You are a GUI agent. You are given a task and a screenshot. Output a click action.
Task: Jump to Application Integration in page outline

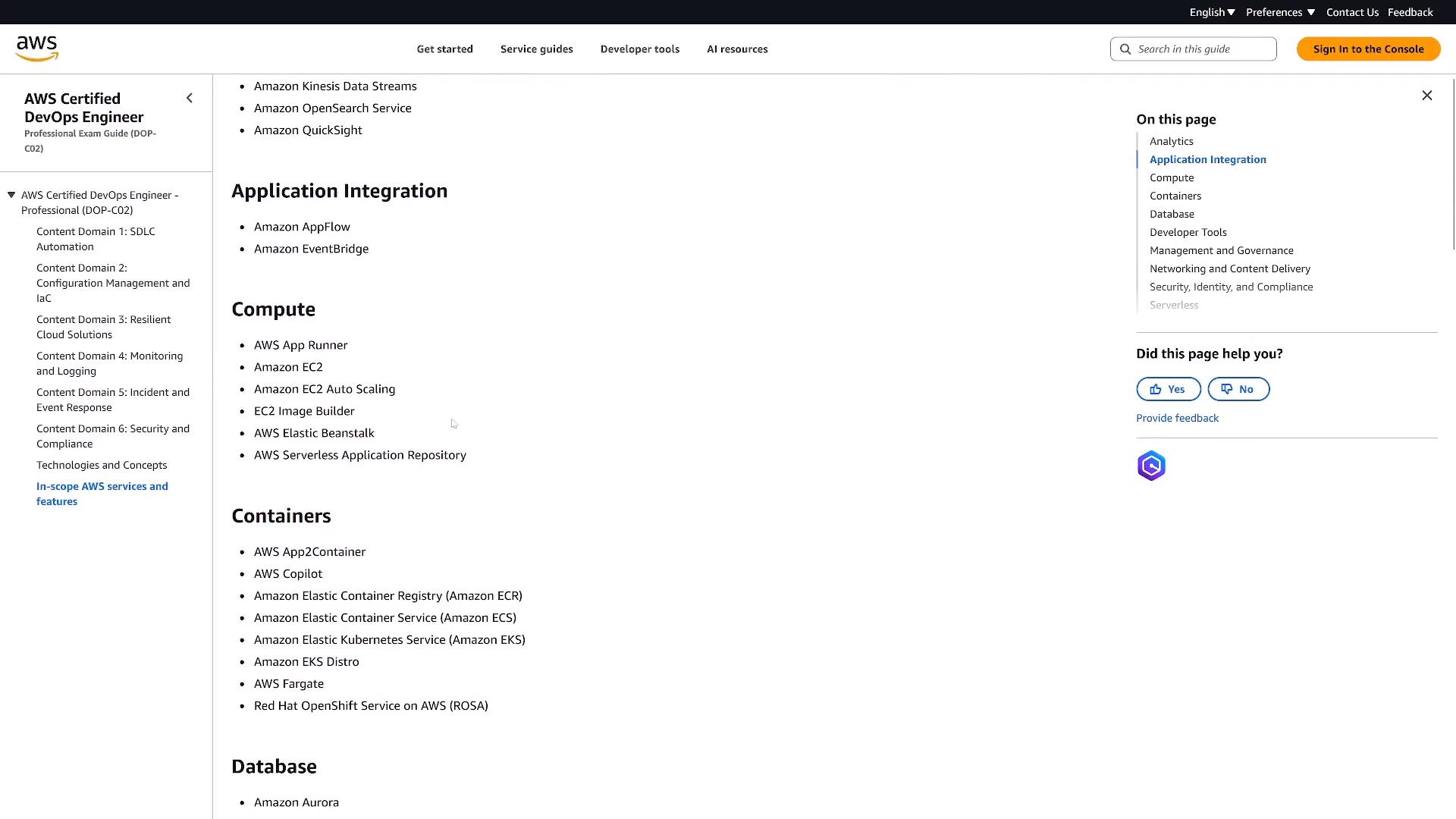(1207, 159)
